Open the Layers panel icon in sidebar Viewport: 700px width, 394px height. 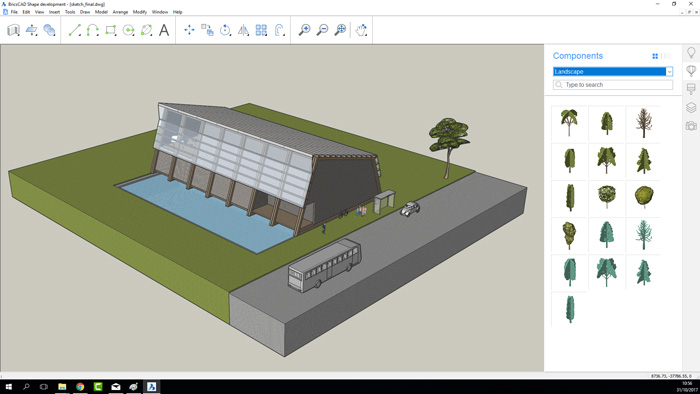691,107
